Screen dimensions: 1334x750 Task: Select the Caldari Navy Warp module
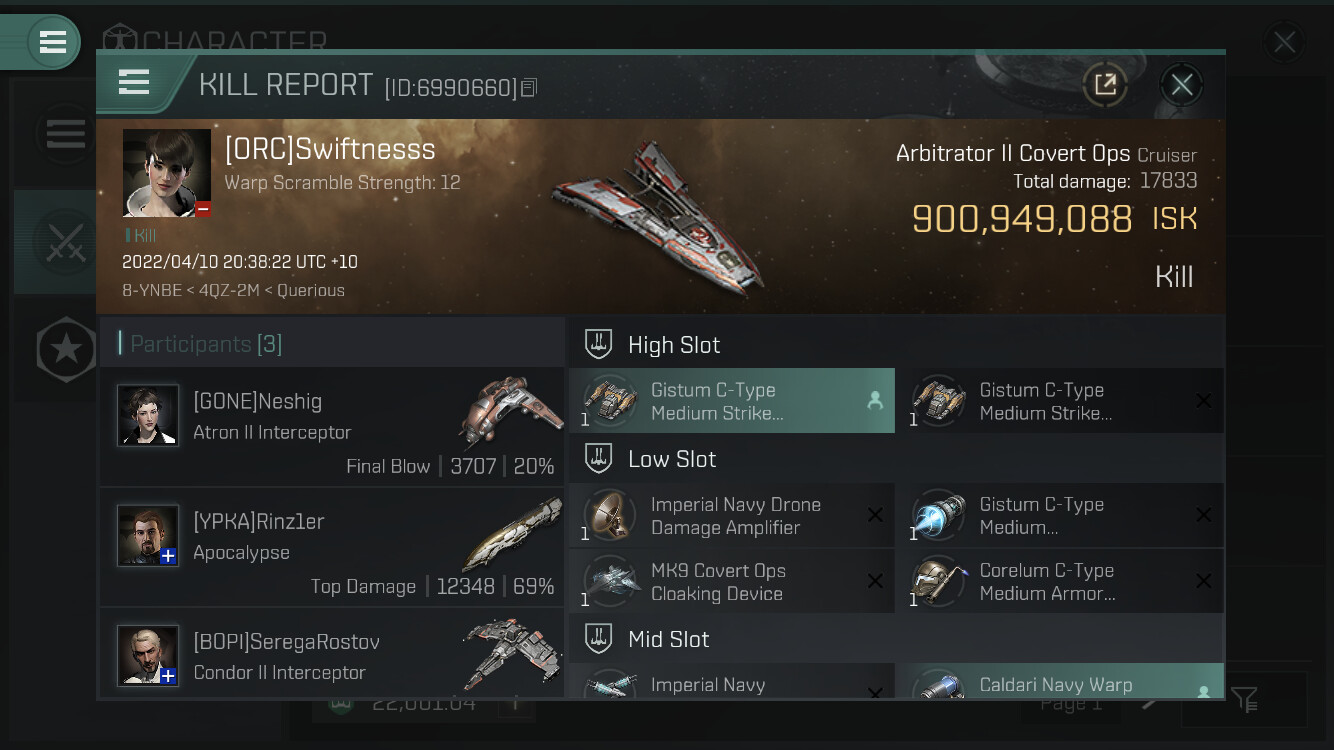coord(1061,681)
